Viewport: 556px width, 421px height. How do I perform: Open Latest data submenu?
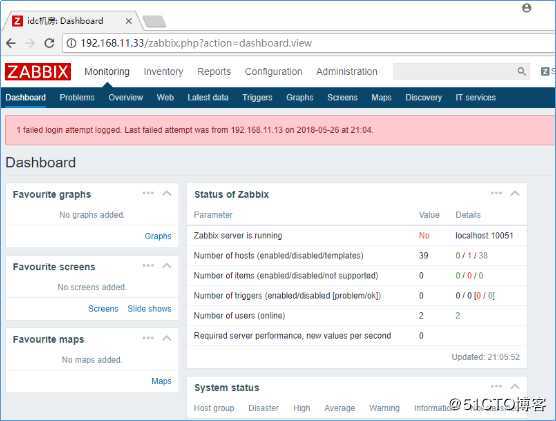pos(208,98)
